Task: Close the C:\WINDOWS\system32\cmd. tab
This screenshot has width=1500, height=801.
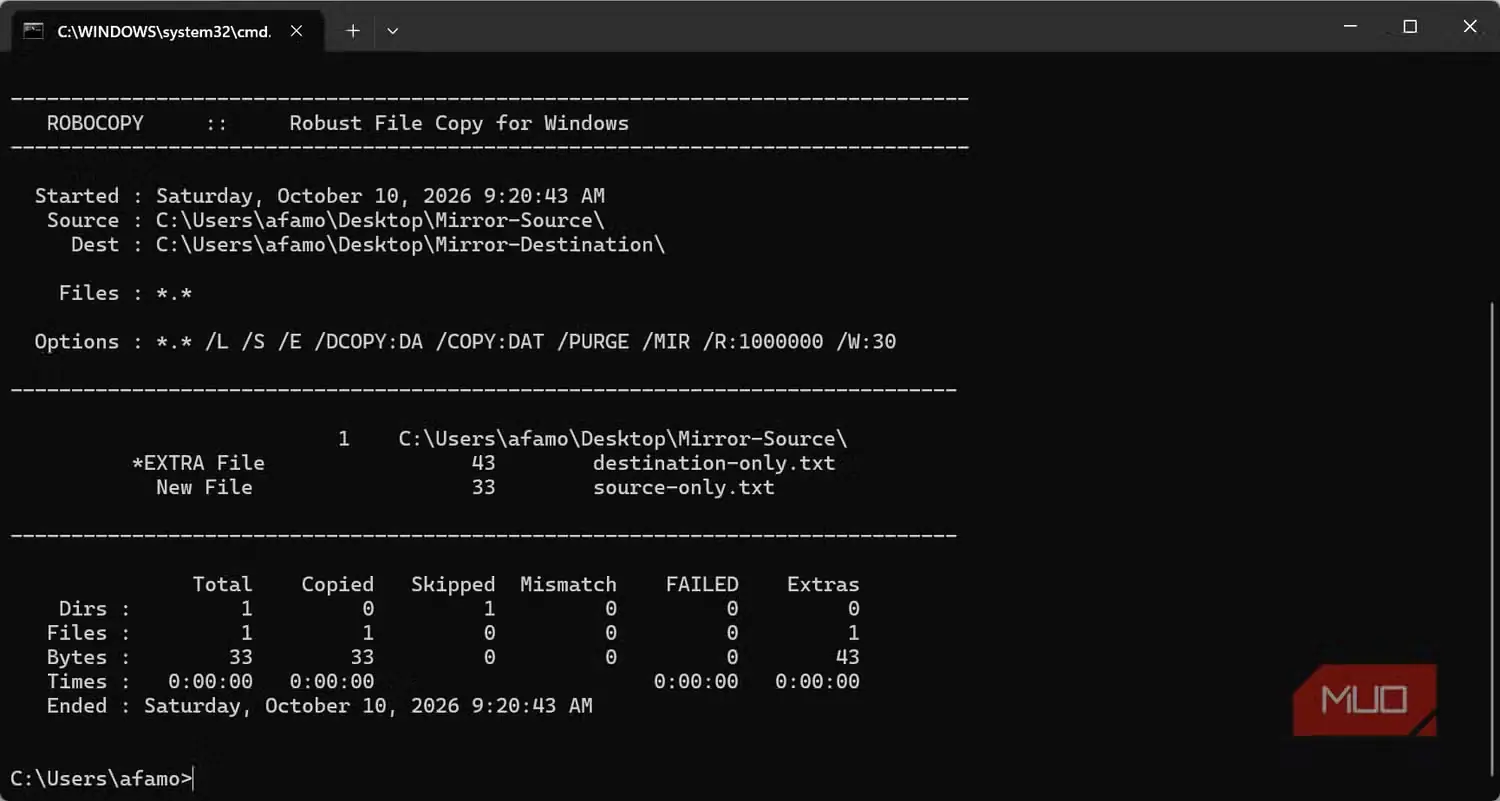Action: (x=296, y=31)
